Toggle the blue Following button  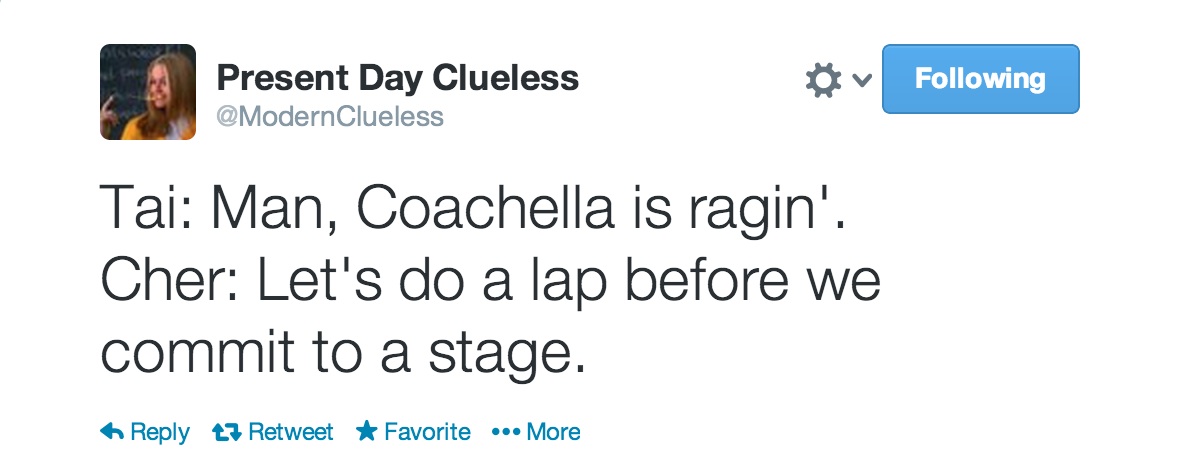pos(980,79)
